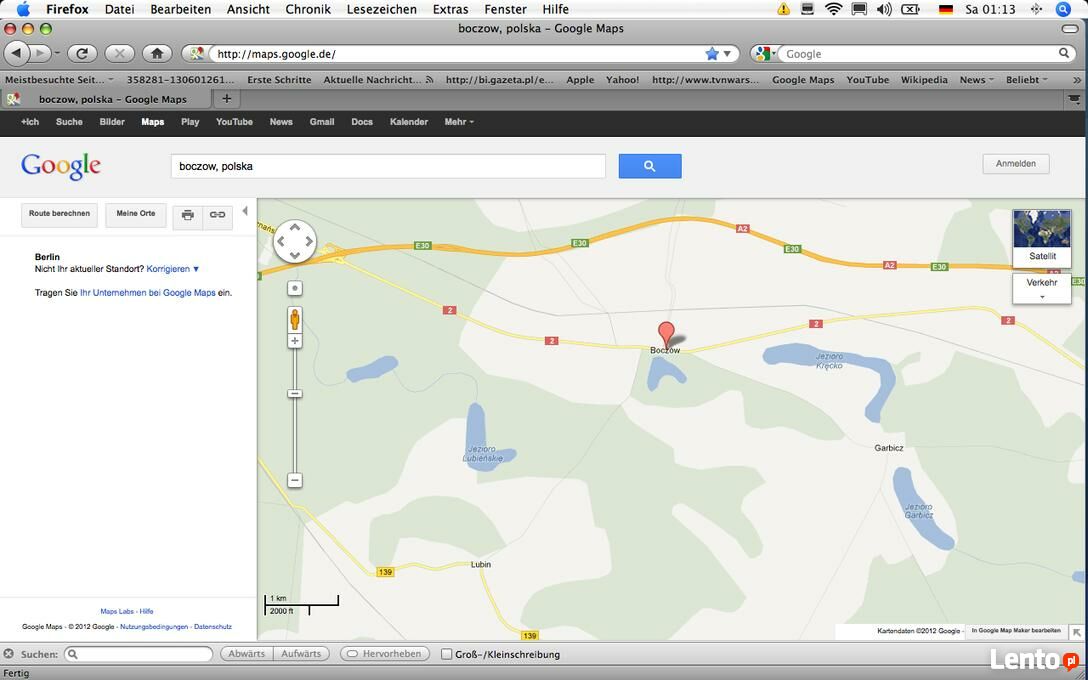Open Wi-Fi status menu
This screenshot has width=1088, height=680.
[x=833, y=9]
